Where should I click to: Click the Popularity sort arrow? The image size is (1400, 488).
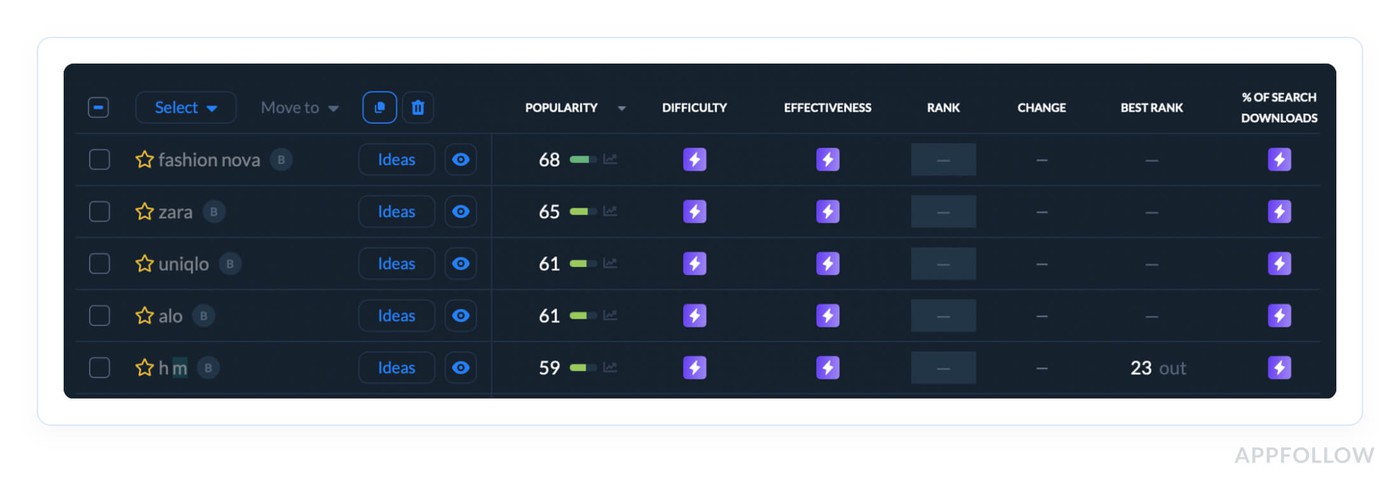click(x=622, y=108)
